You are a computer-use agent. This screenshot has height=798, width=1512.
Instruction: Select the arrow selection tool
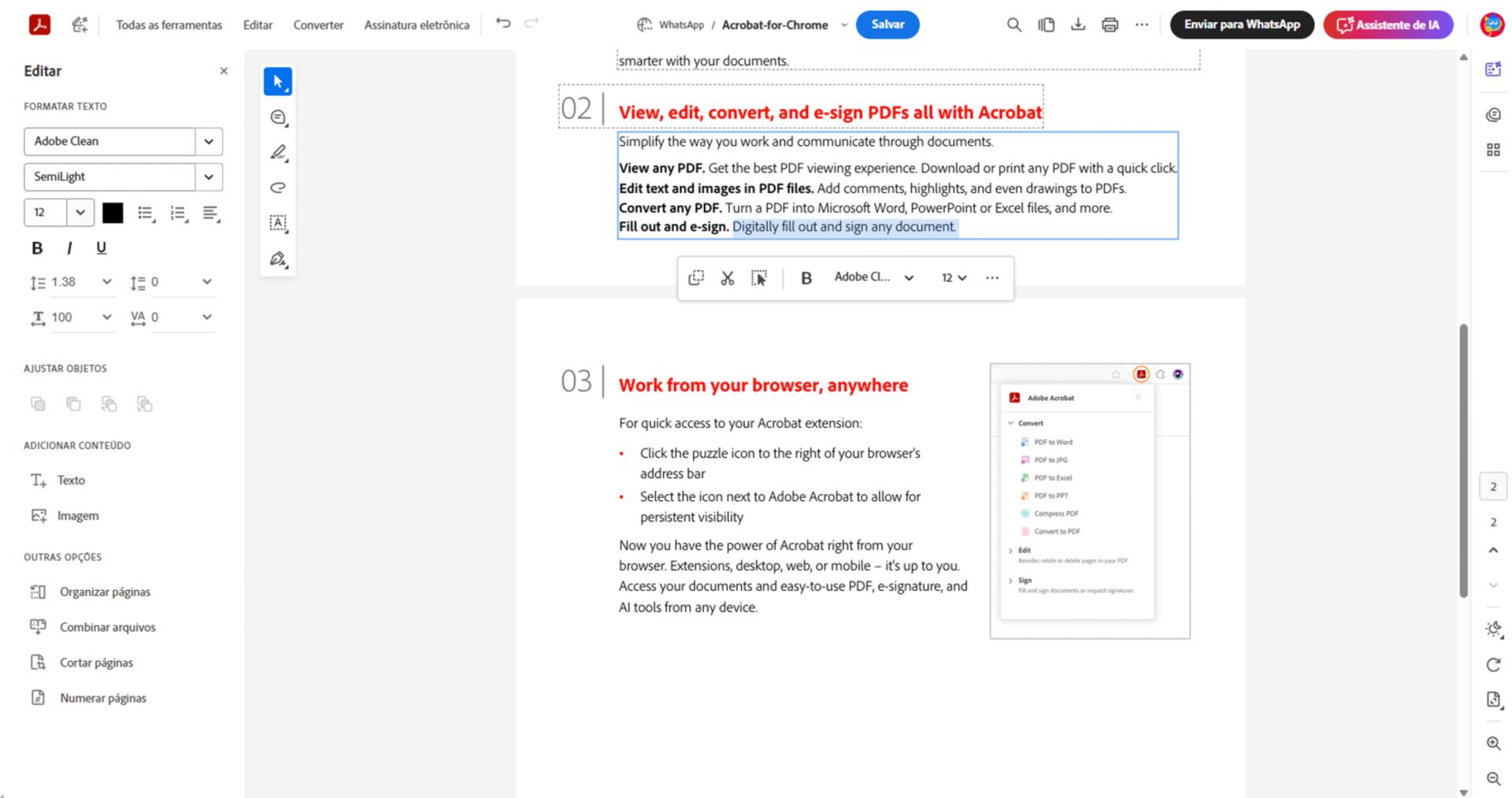coord(278,82)
